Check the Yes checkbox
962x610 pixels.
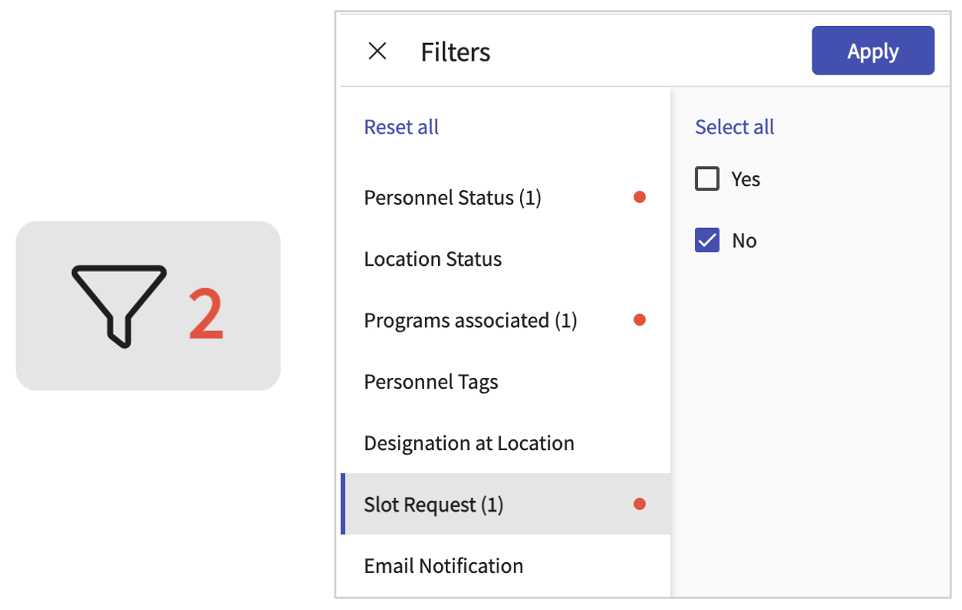(707, 179)
